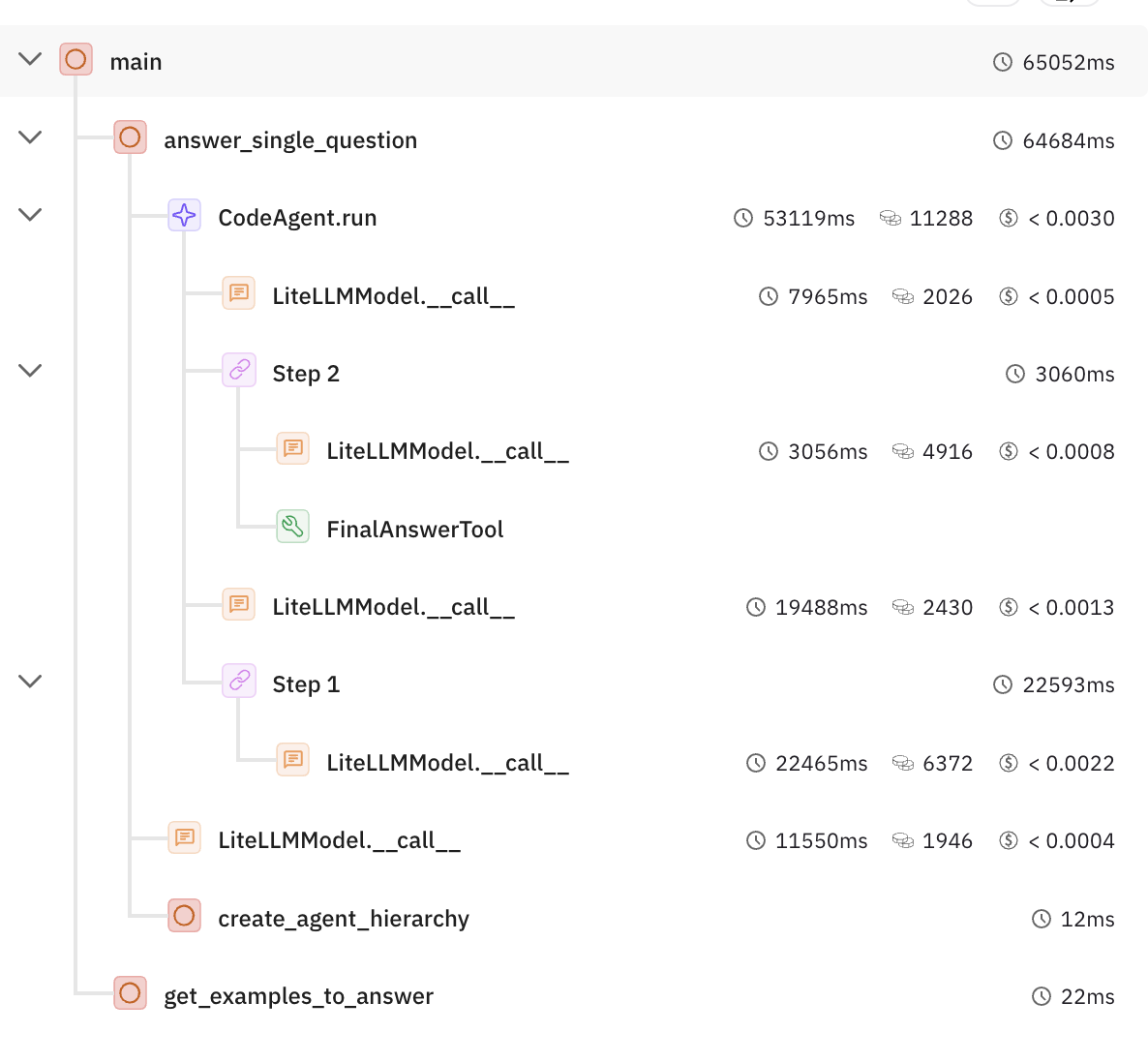The height and width of the screenshot is (1063, 1148).
Task: Click the create_agent_hierarchy span icon
Action: pyautogui.click(x=184, y=916)
